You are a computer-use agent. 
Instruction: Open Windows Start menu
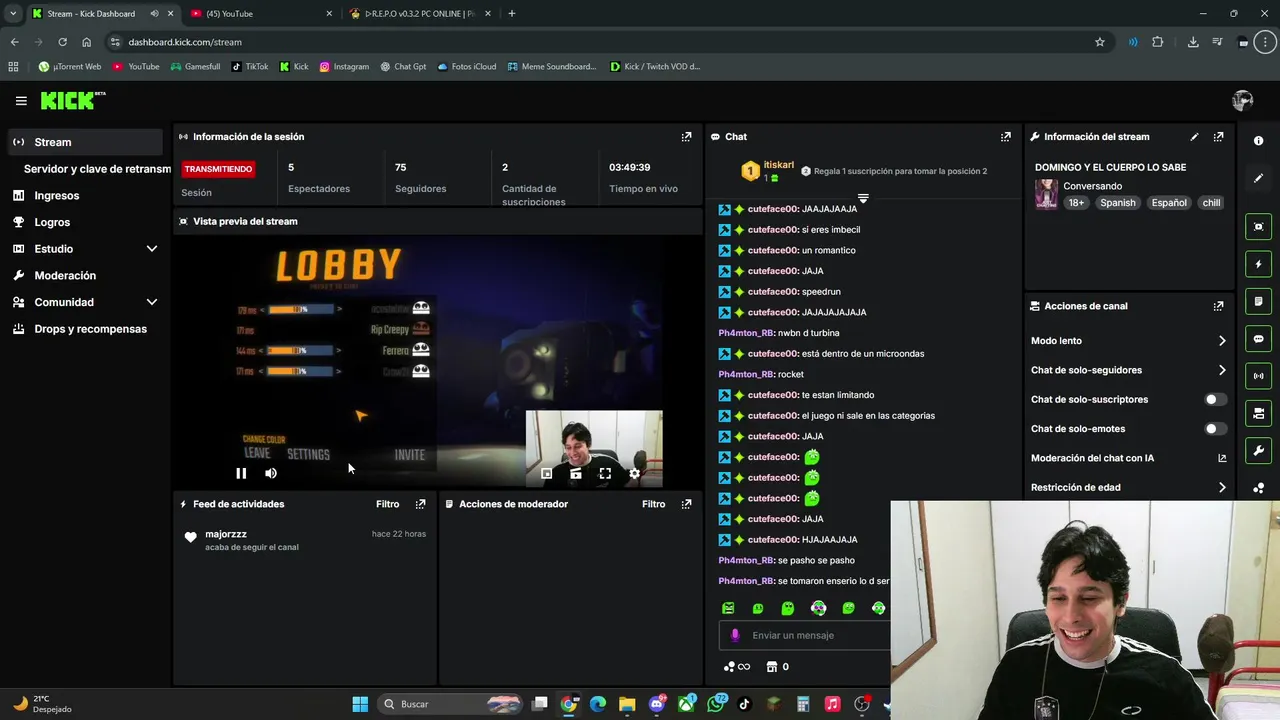click(360, 705)
